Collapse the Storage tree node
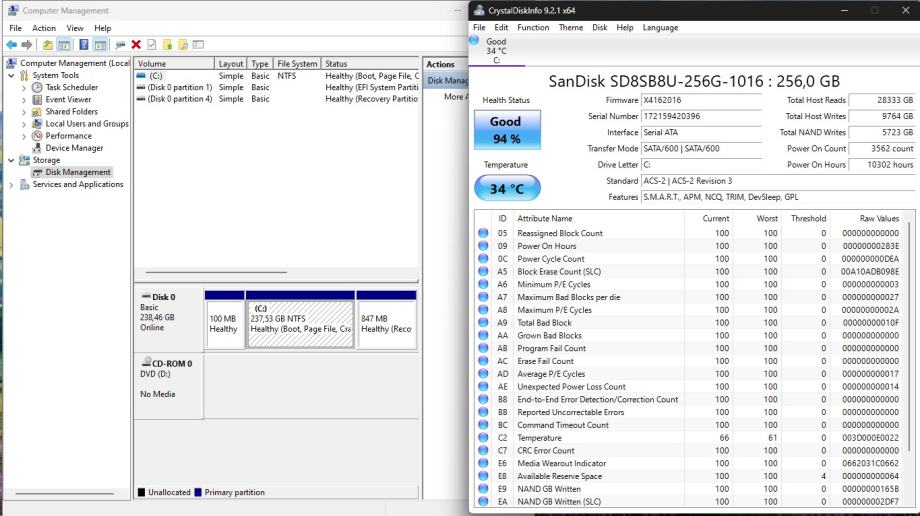920x516 pixels. point(11,160)
